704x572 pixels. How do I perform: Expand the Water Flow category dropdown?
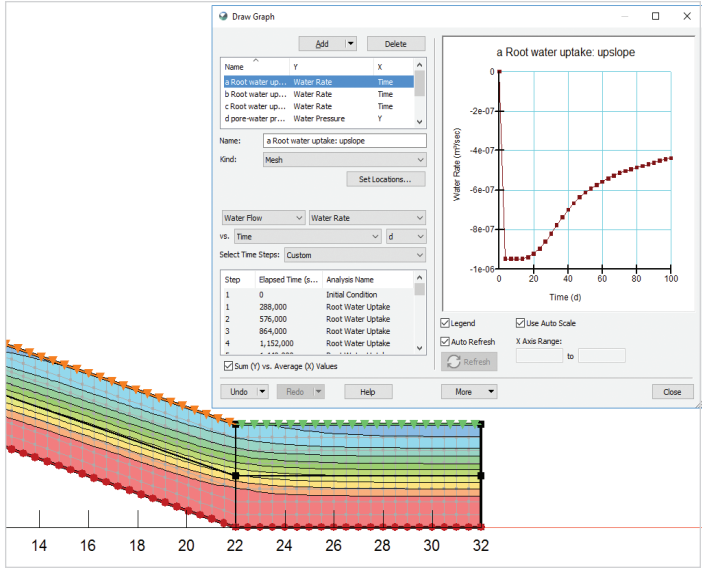coord(263,217)
